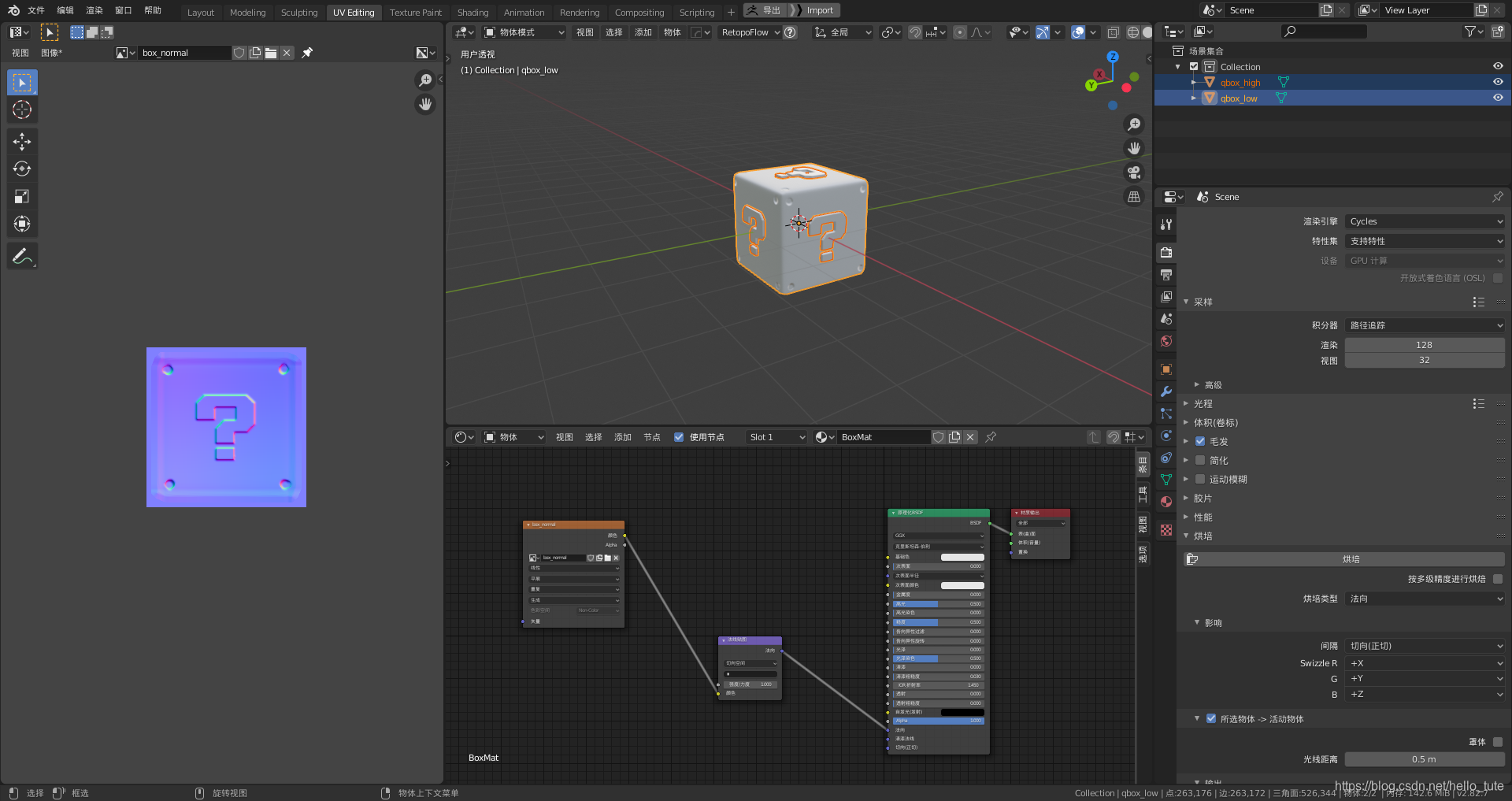1512x801 pixels.
Task: Open the View Layer properties tab
Action: 1166,297
